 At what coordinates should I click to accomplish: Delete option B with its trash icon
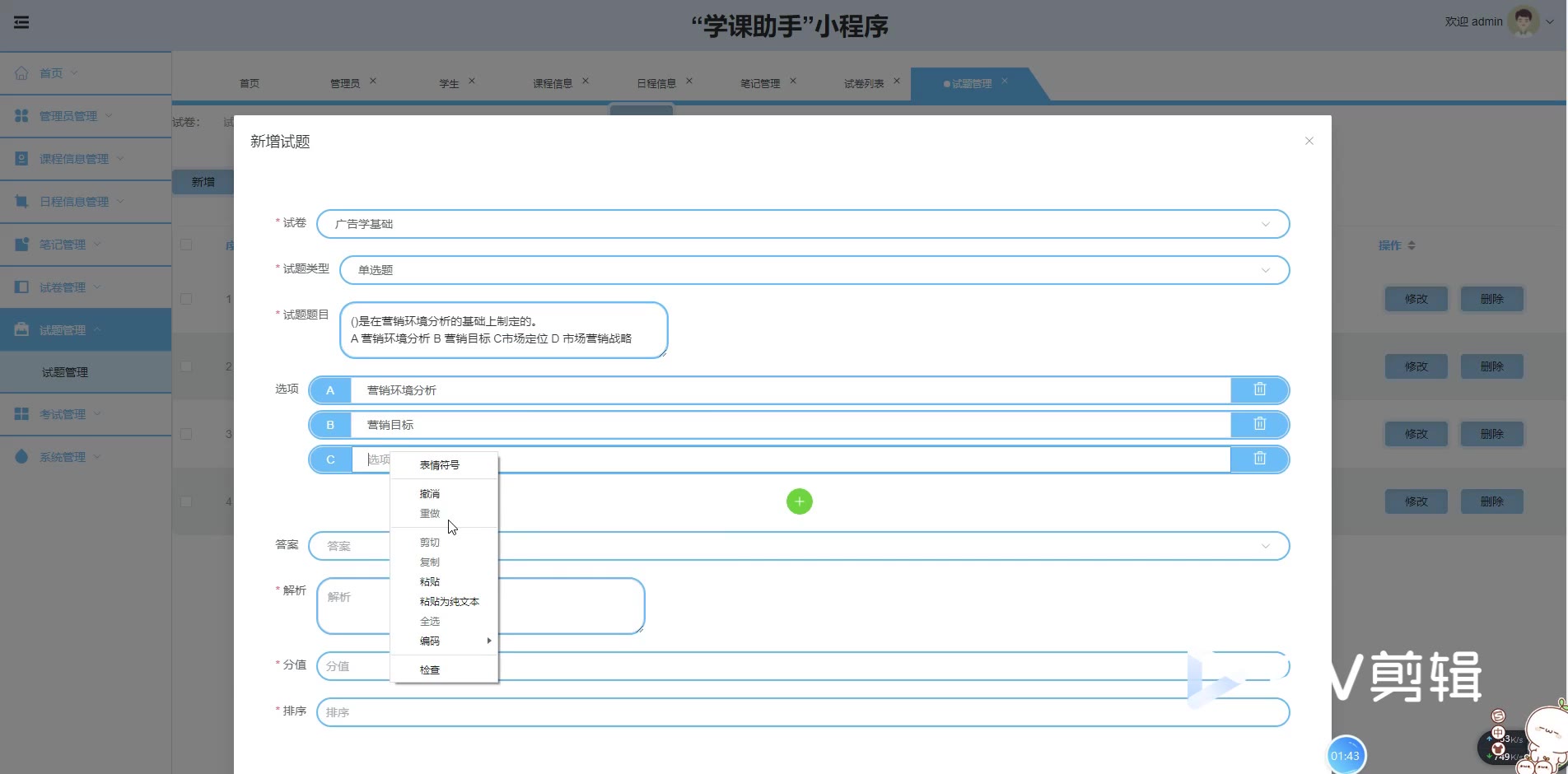pyautogui.click(x=1259, y=424)
